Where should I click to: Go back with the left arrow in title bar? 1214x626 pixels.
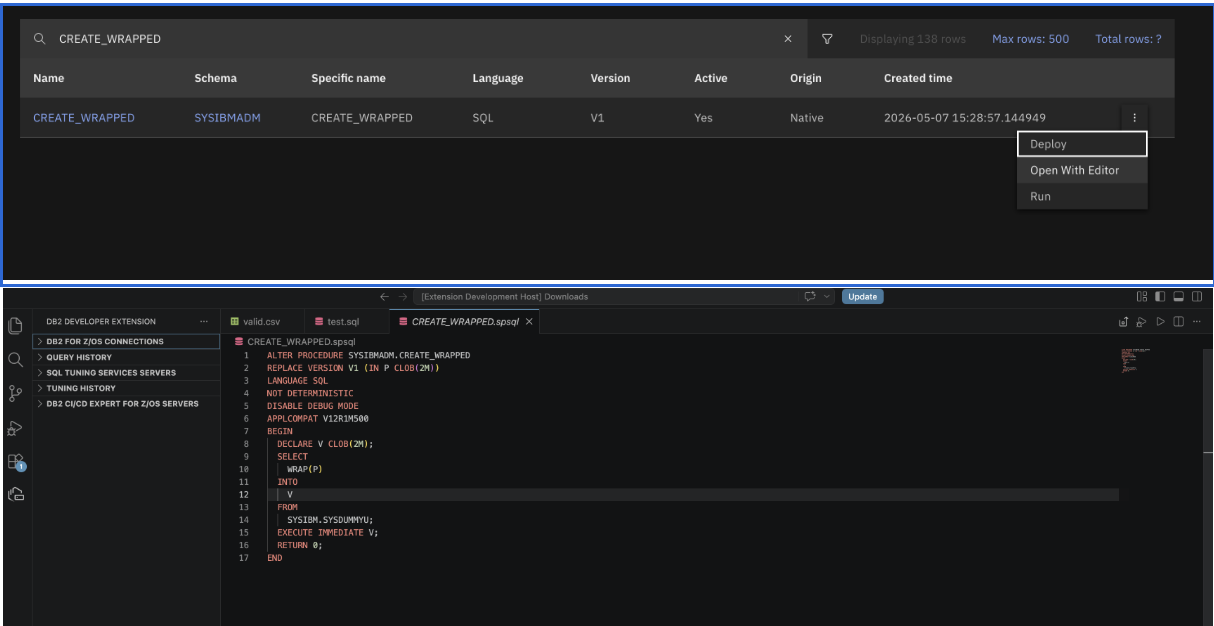[384, 297]
